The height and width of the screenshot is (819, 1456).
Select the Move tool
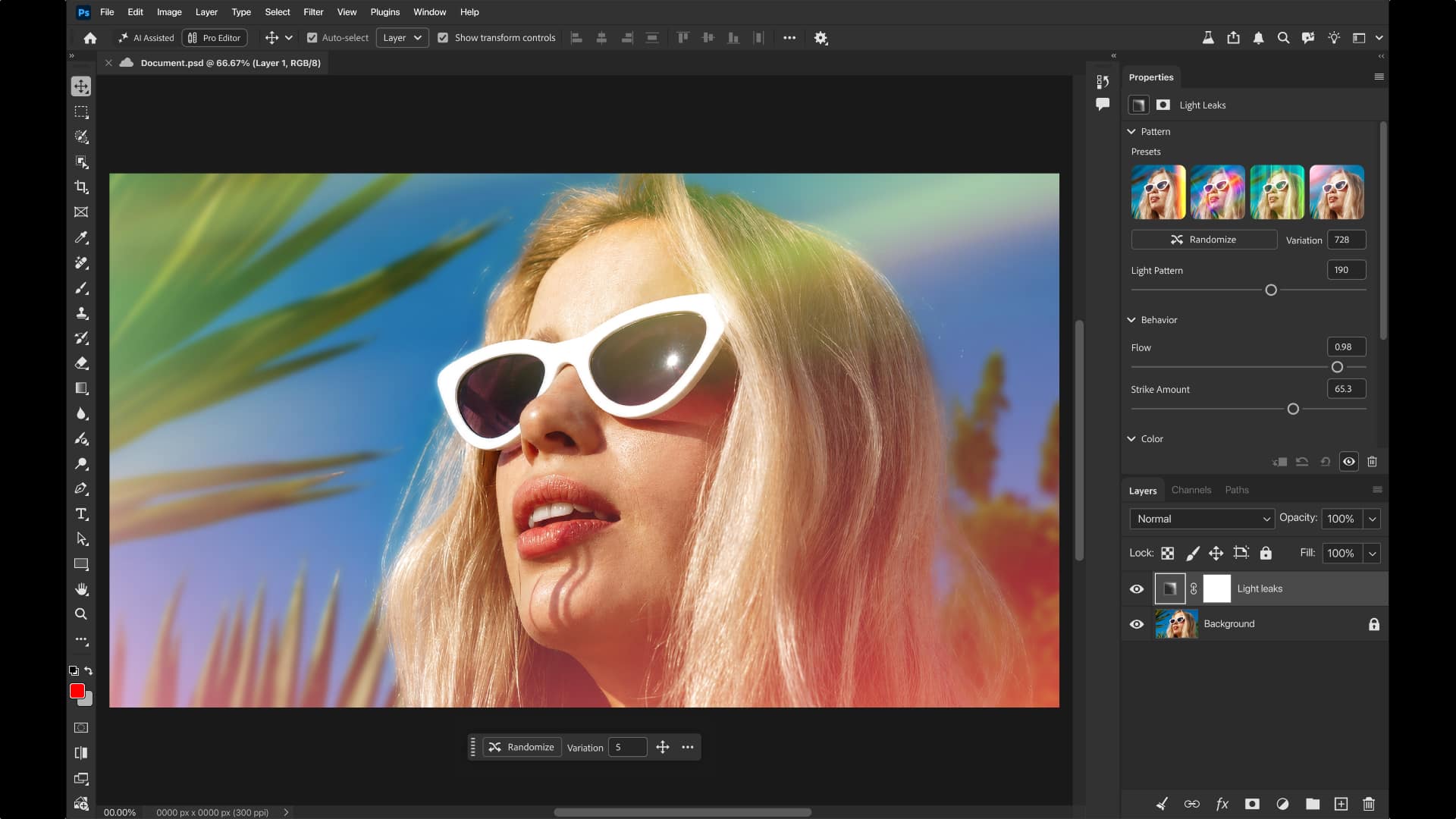coord(81,86)
